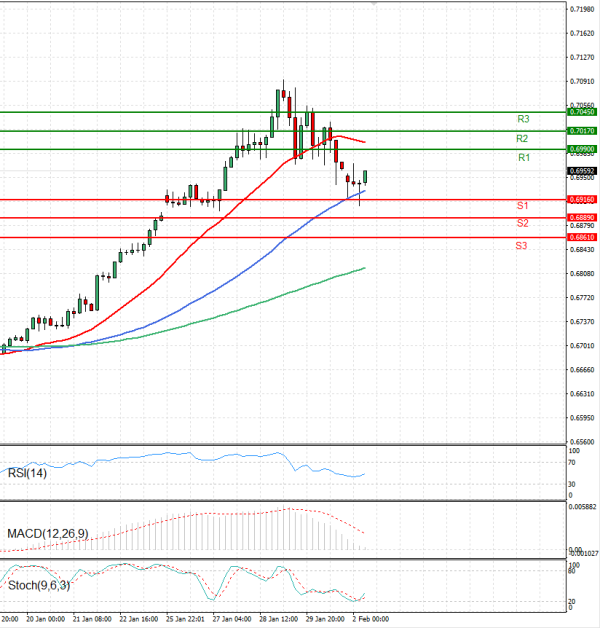Select the red 0.68610 price tag

tap(582, 237)
